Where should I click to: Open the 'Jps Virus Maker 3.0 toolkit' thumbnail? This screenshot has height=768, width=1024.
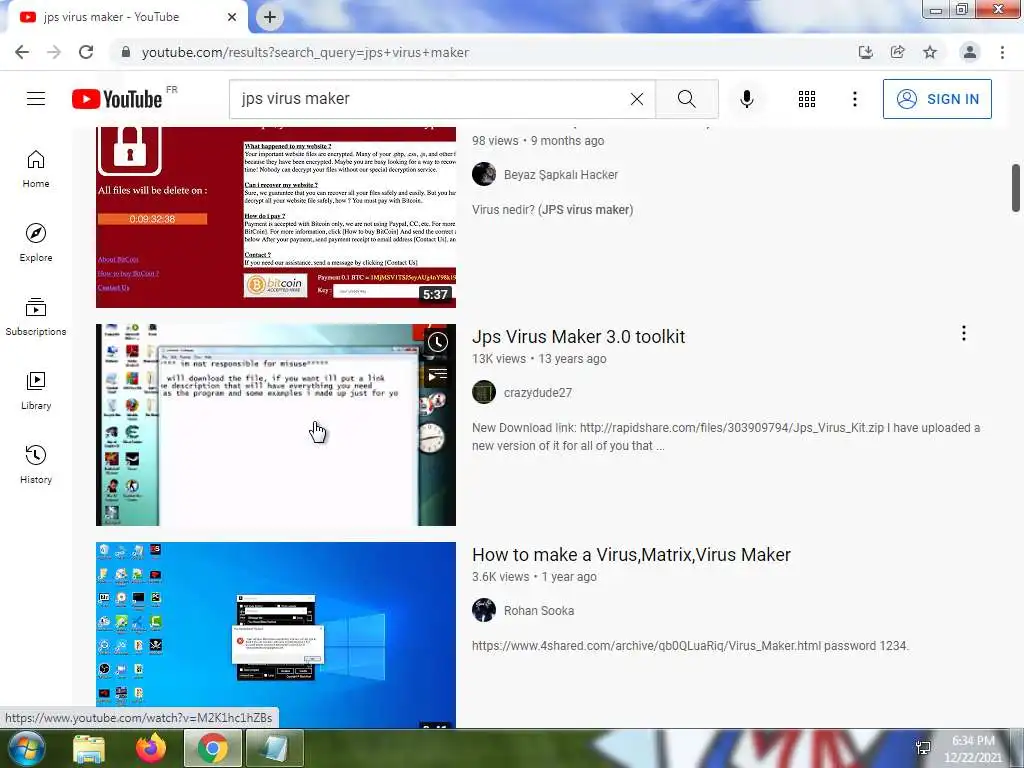coord(276,424)
